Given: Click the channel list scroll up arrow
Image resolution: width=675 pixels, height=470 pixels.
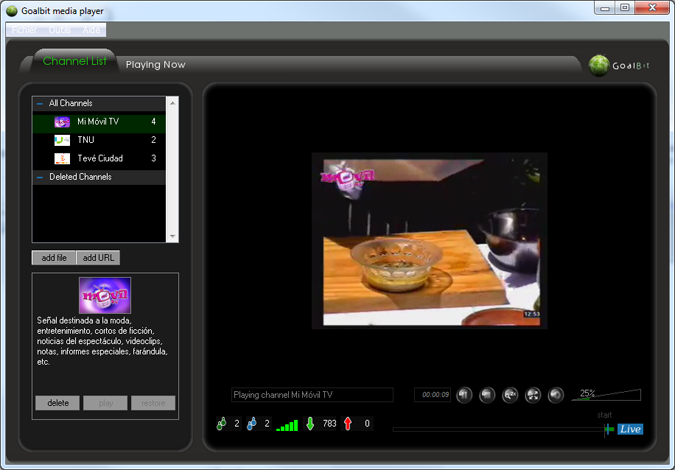Looking at the screenshot, I should click(x=172, y=103).
